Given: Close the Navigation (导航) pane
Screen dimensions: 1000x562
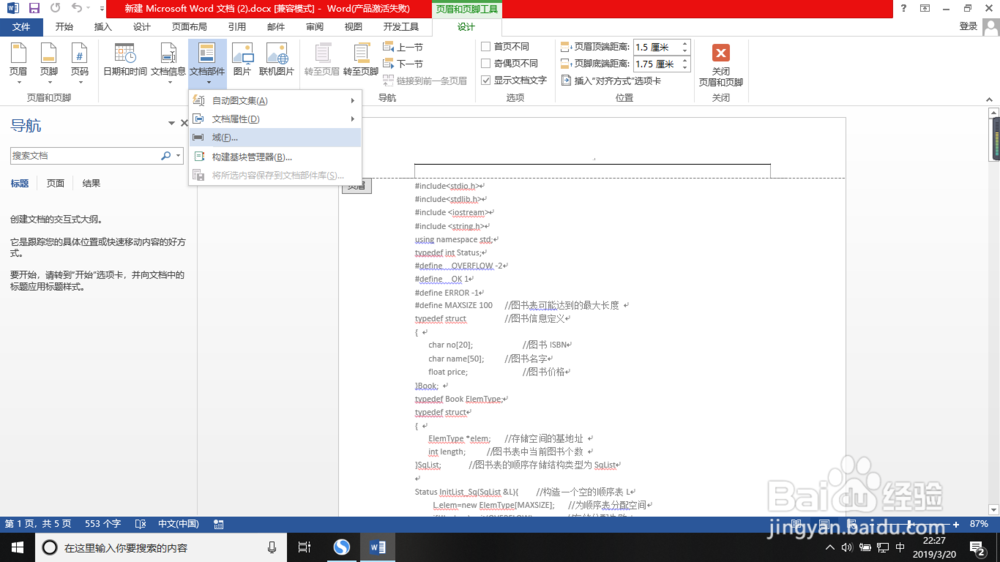Looking at the screenshot, I should point(184,123).
